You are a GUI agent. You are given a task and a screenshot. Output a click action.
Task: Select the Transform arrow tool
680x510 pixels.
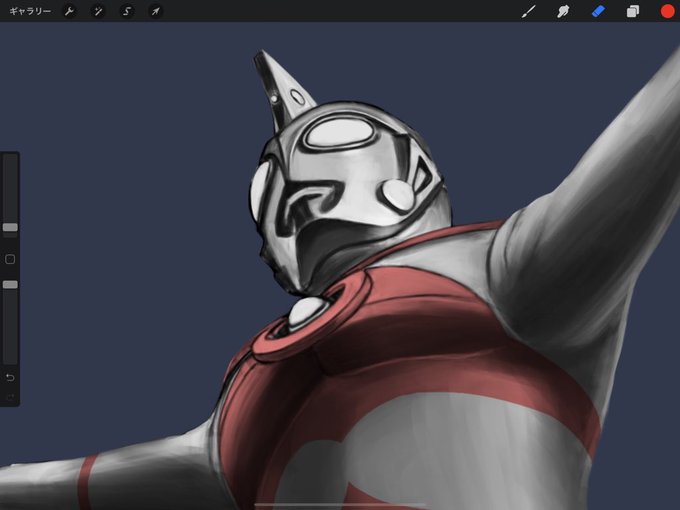[x=155, y=11]
